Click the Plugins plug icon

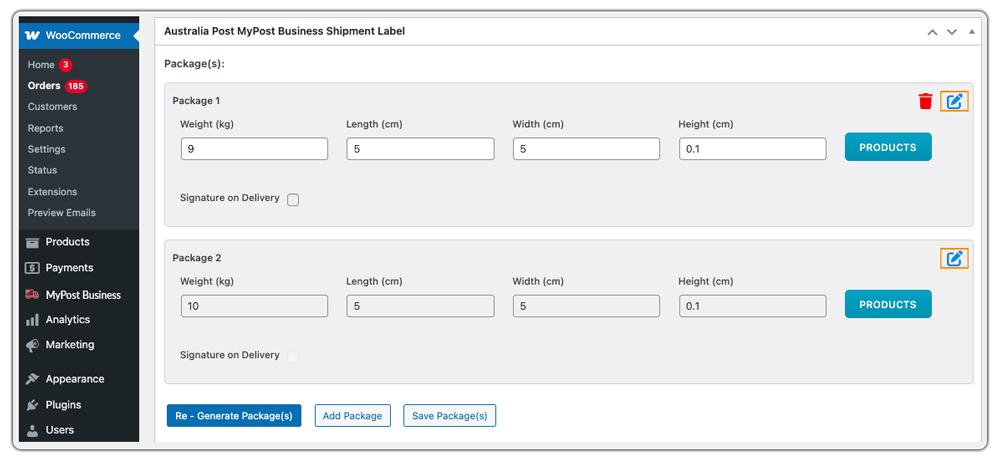pos(33,405)
